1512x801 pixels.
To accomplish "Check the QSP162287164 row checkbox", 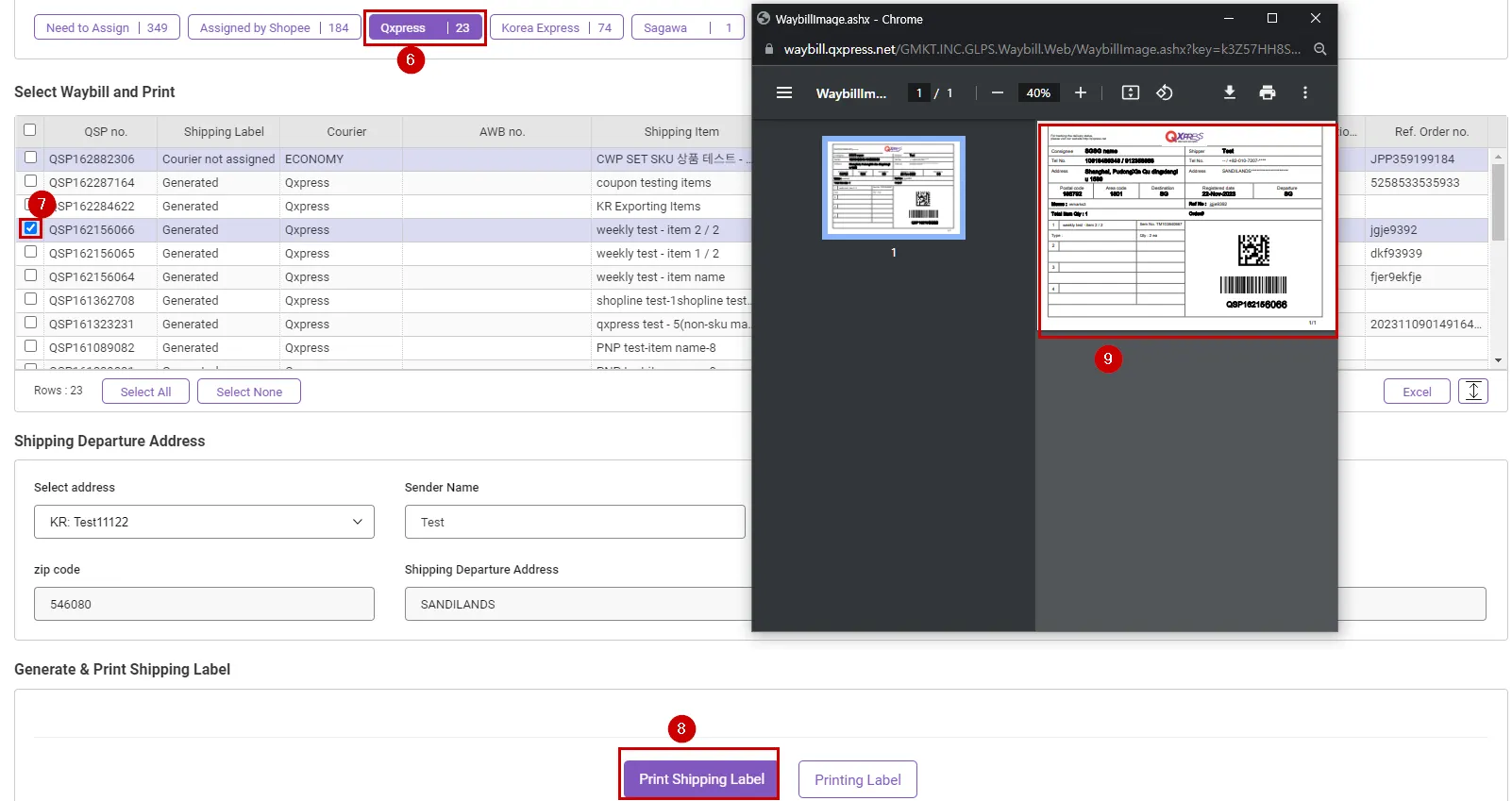I will [31, 181].
